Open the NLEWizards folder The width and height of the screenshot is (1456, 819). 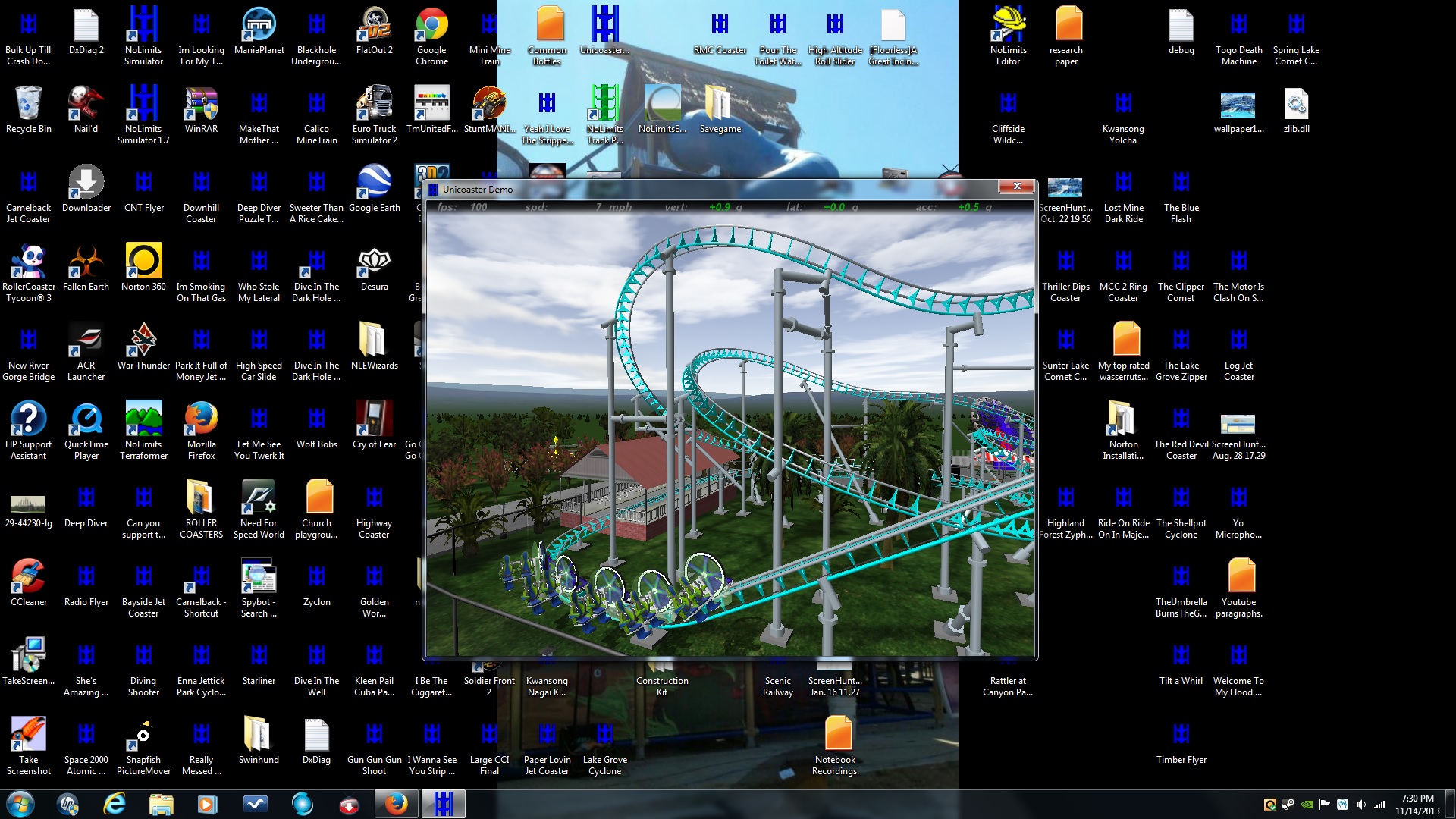374,346
